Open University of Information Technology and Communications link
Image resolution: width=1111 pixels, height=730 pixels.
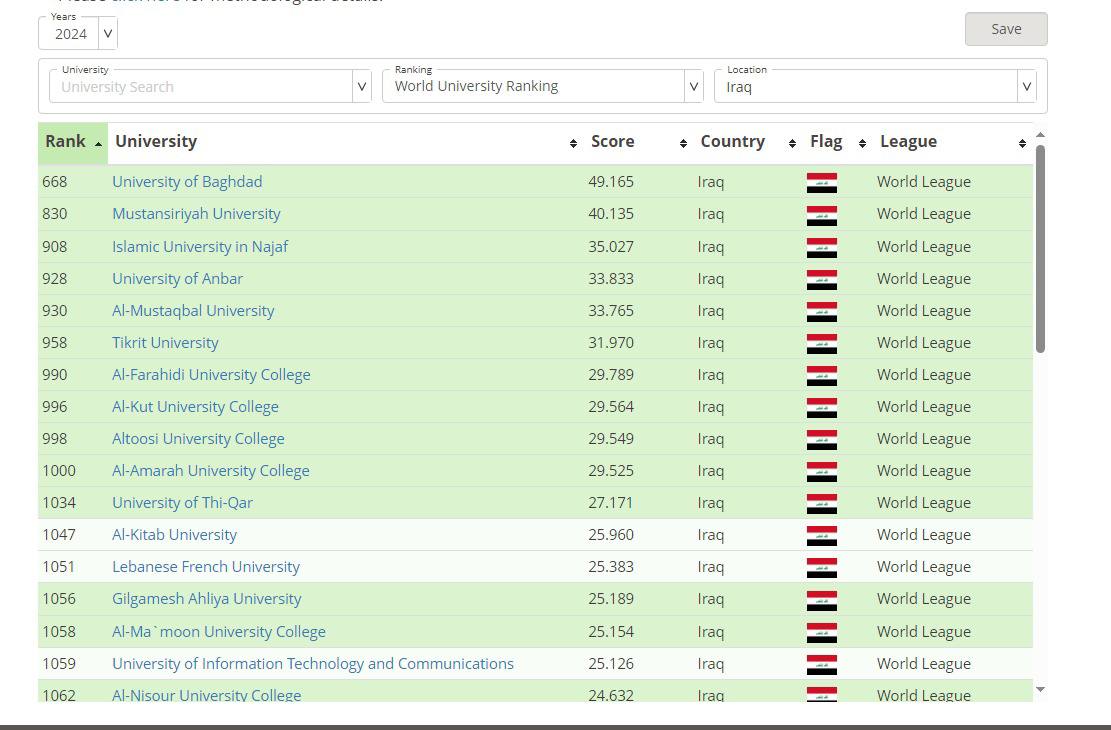[313, 664]
